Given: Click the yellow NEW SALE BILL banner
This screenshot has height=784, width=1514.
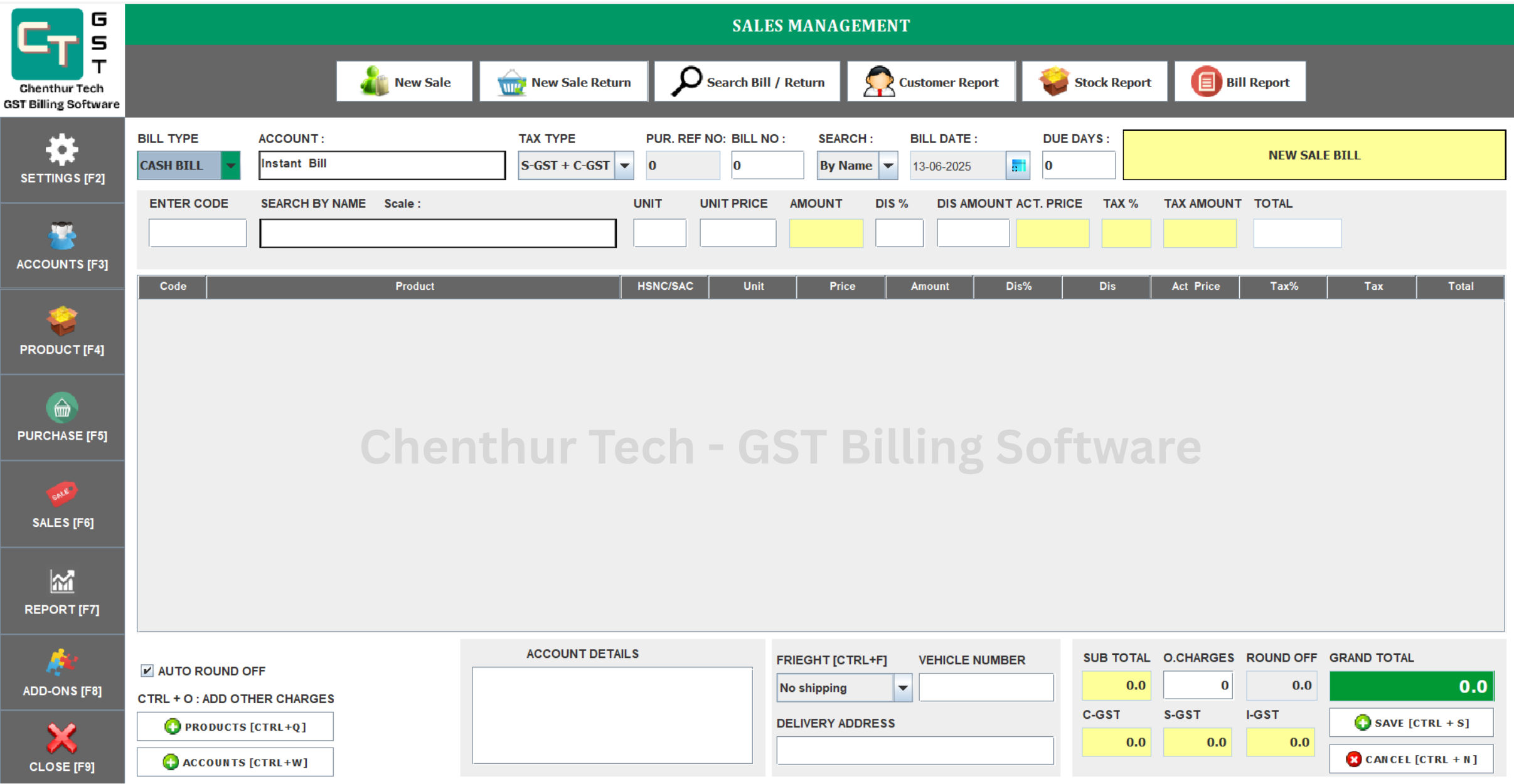Looking at the screenshot, I should (x=1314, y=155).
